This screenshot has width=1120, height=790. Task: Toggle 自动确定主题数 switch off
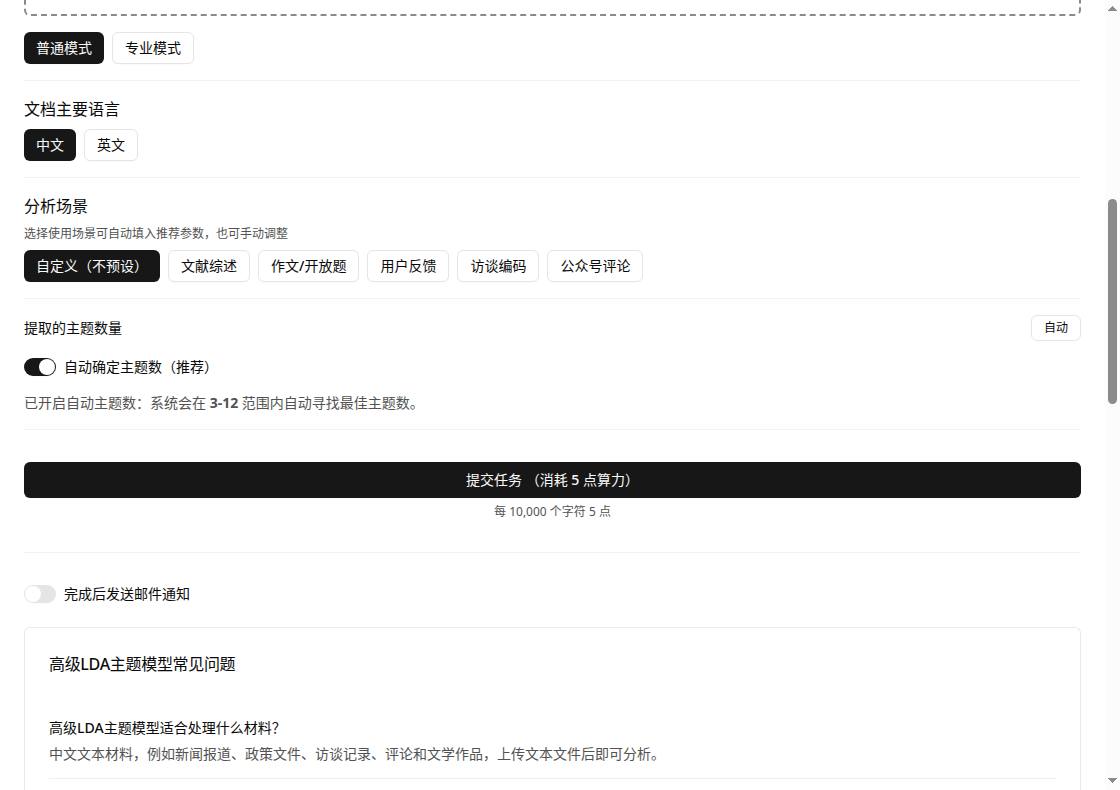point(40,367)
